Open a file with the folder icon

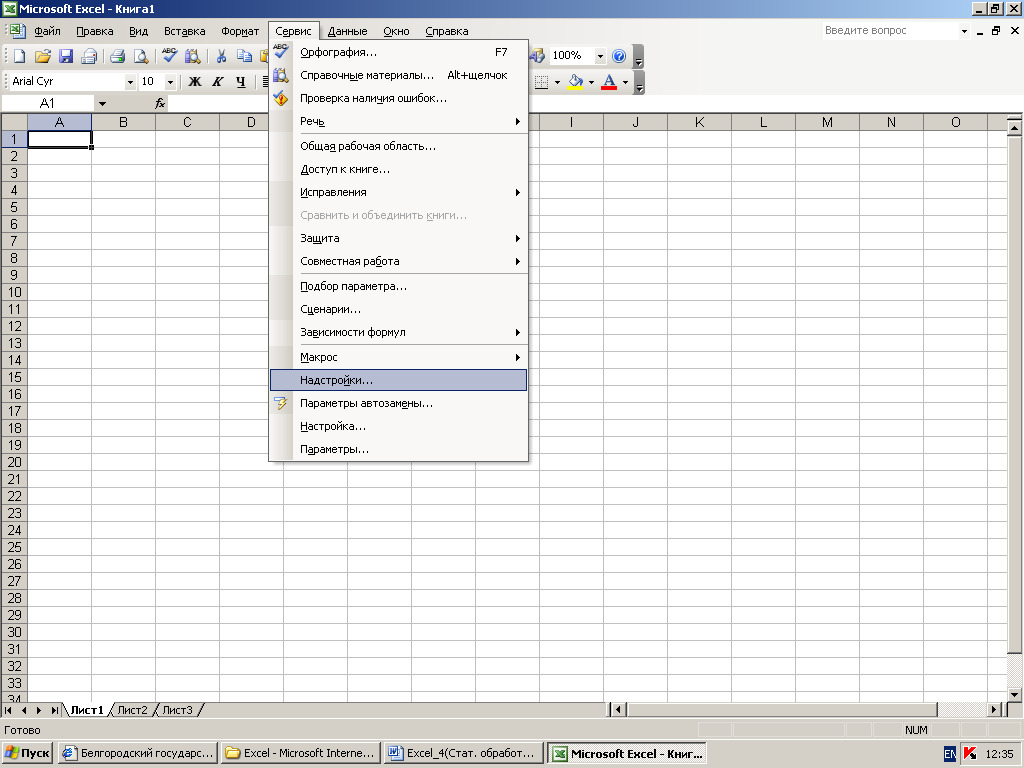point(42,56)
